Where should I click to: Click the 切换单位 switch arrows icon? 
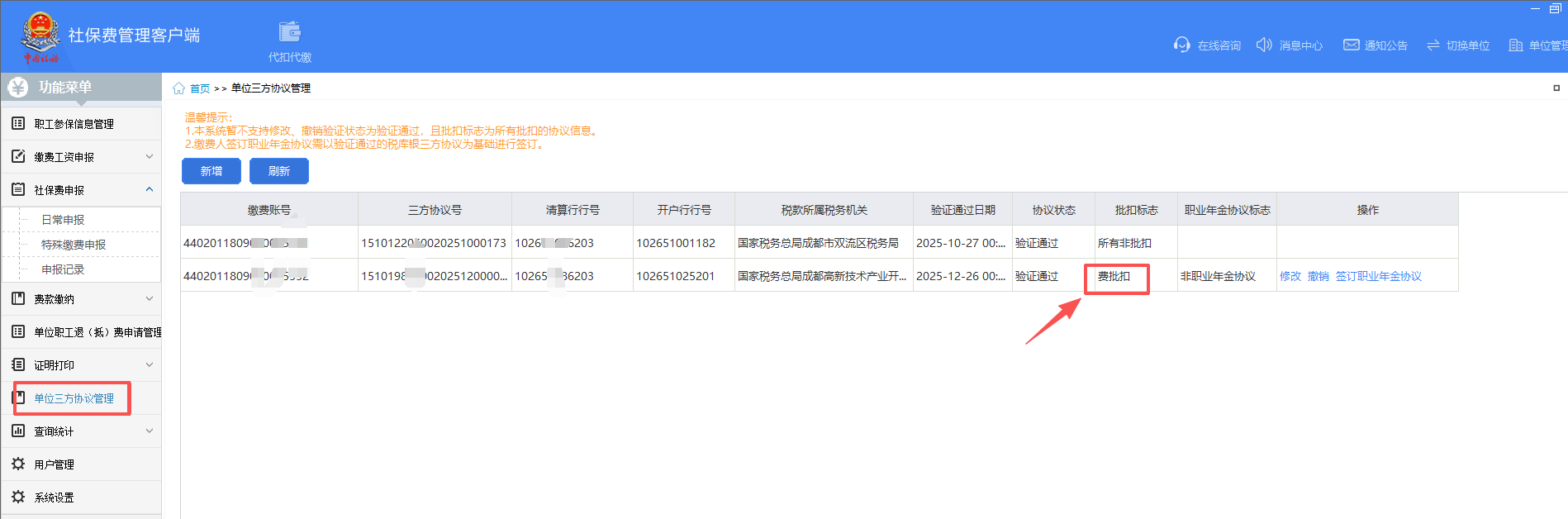(1433, 45)
